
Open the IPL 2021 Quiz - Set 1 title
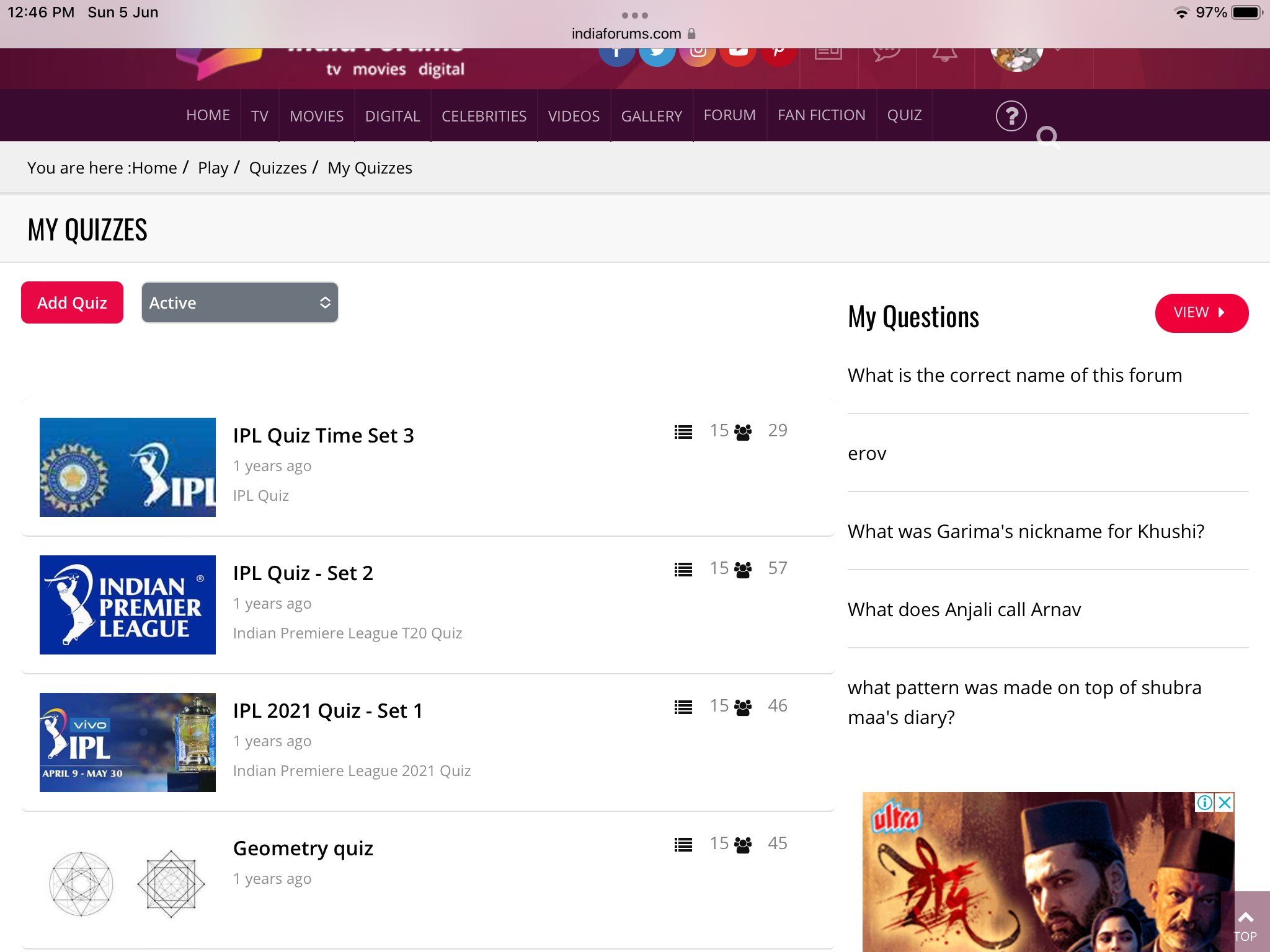[328, 710]
